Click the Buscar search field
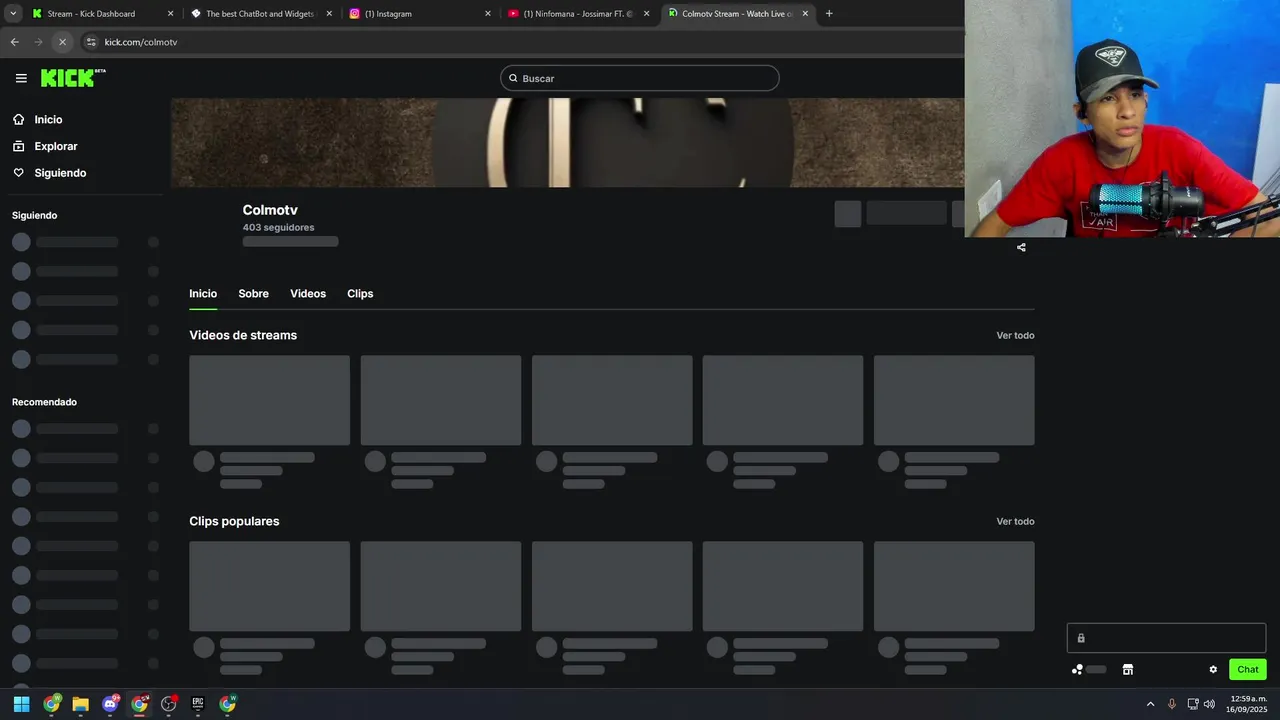 point(640,78)
